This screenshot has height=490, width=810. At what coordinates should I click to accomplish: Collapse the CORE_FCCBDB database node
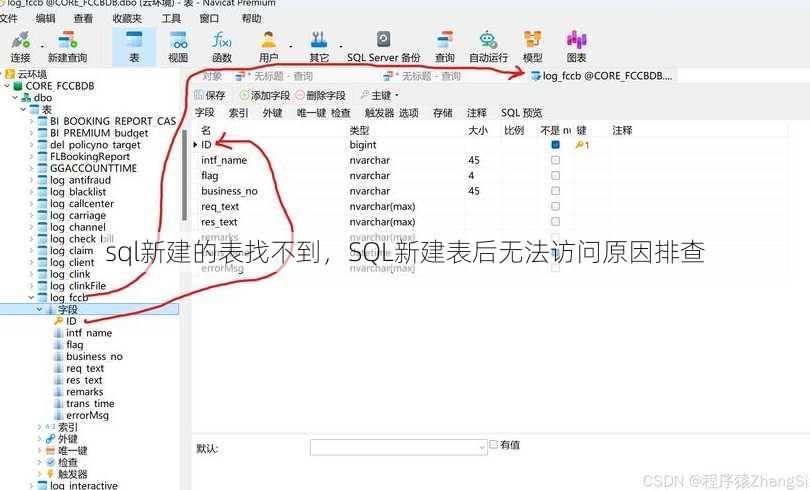coord(7,86)
